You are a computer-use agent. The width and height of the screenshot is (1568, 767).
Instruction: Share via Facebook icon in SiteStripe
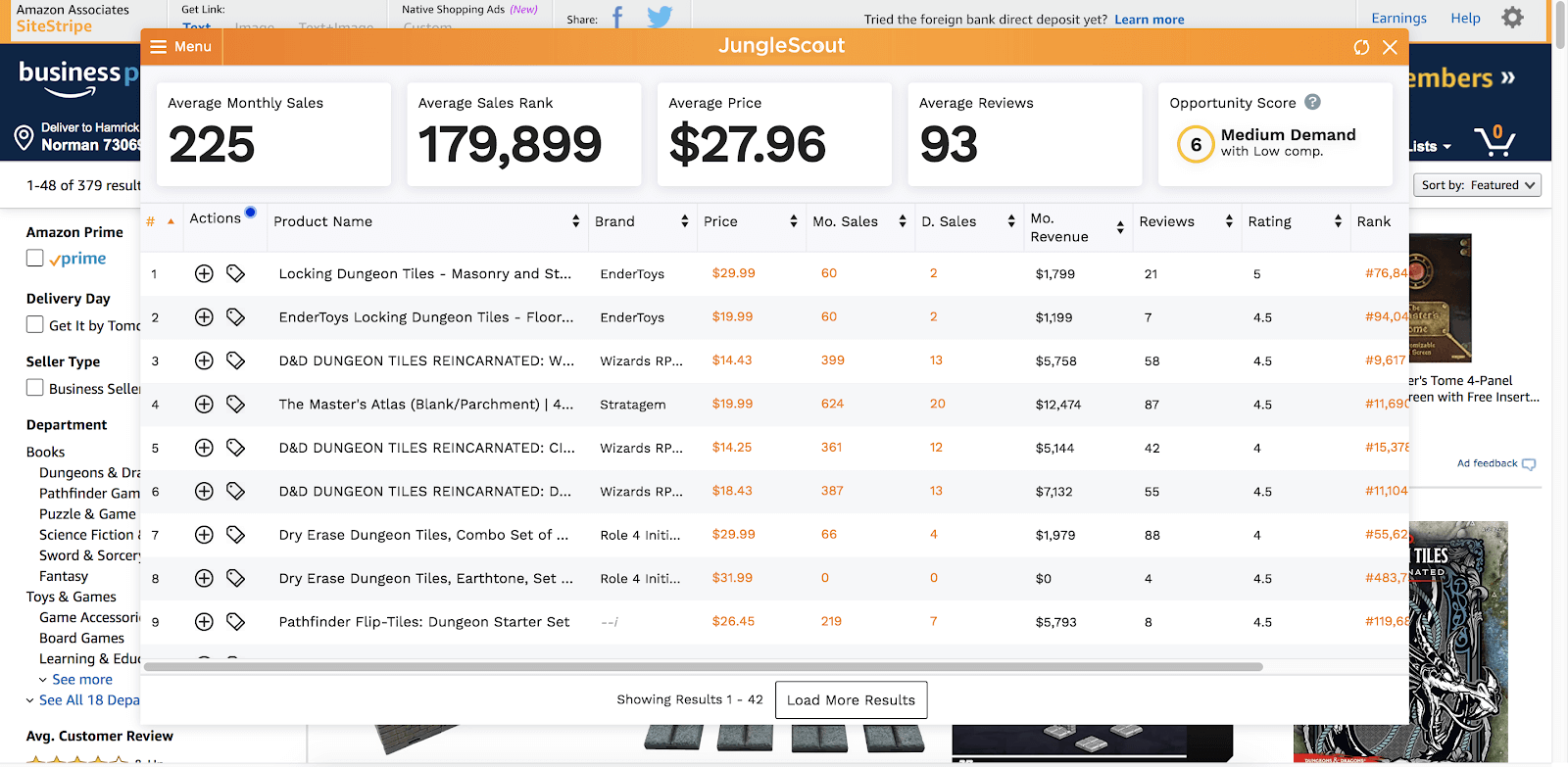click(617, 18)
